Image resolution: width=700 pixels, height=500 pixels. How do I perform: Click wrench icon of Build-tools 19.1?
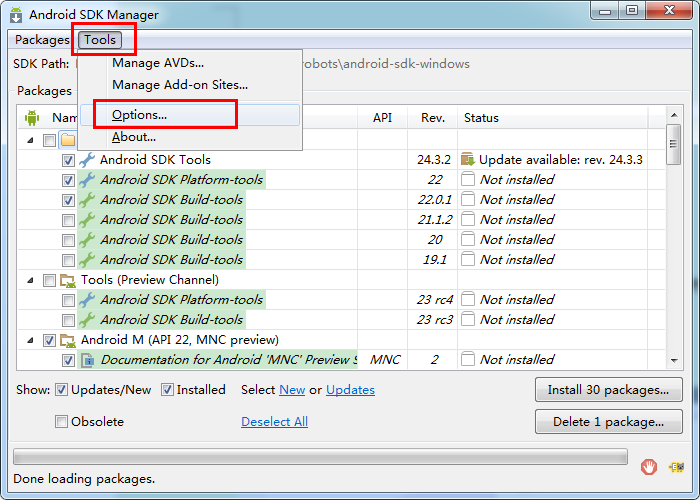87,260
